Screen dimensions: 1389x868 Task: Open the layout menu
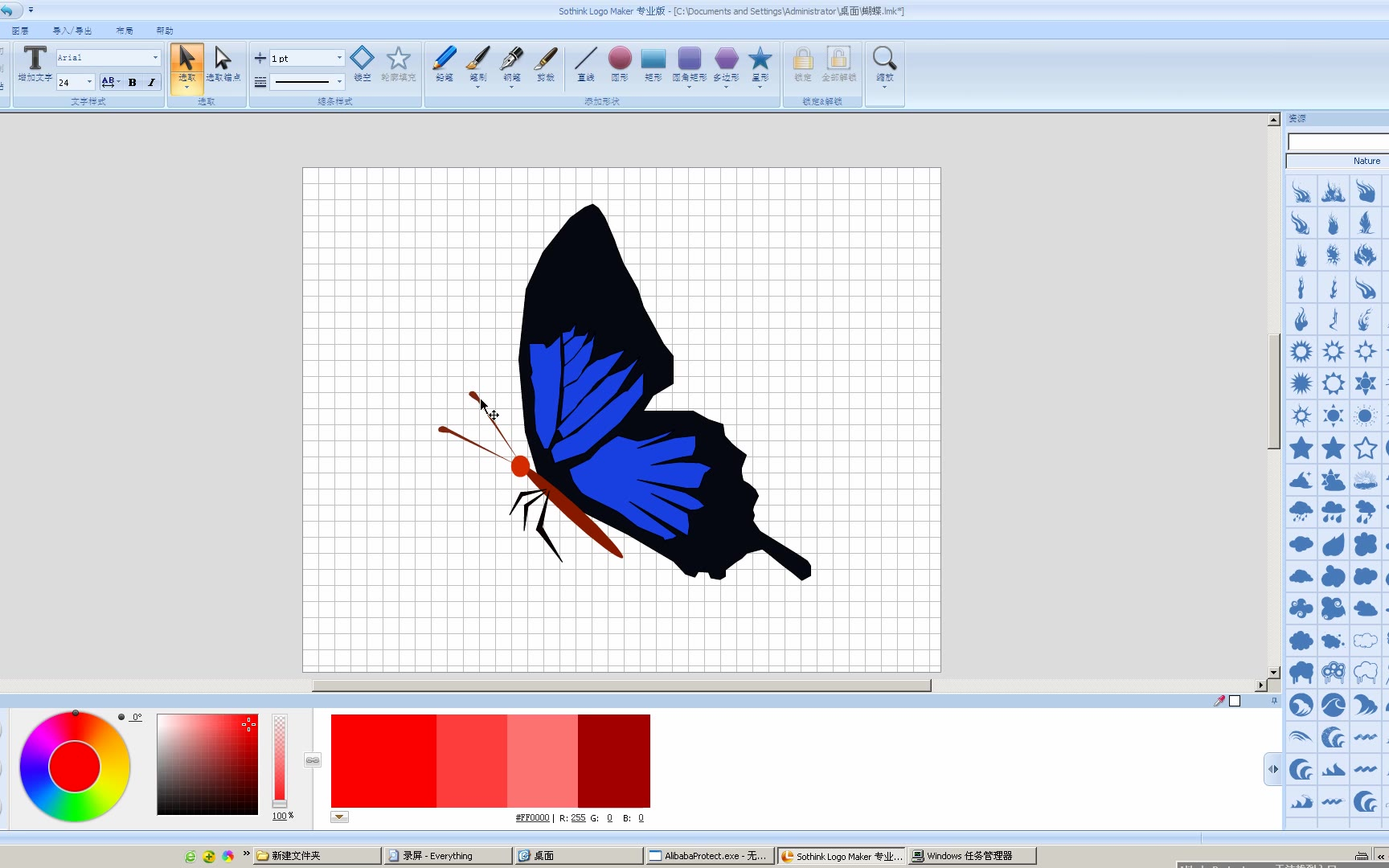[125, 31]
